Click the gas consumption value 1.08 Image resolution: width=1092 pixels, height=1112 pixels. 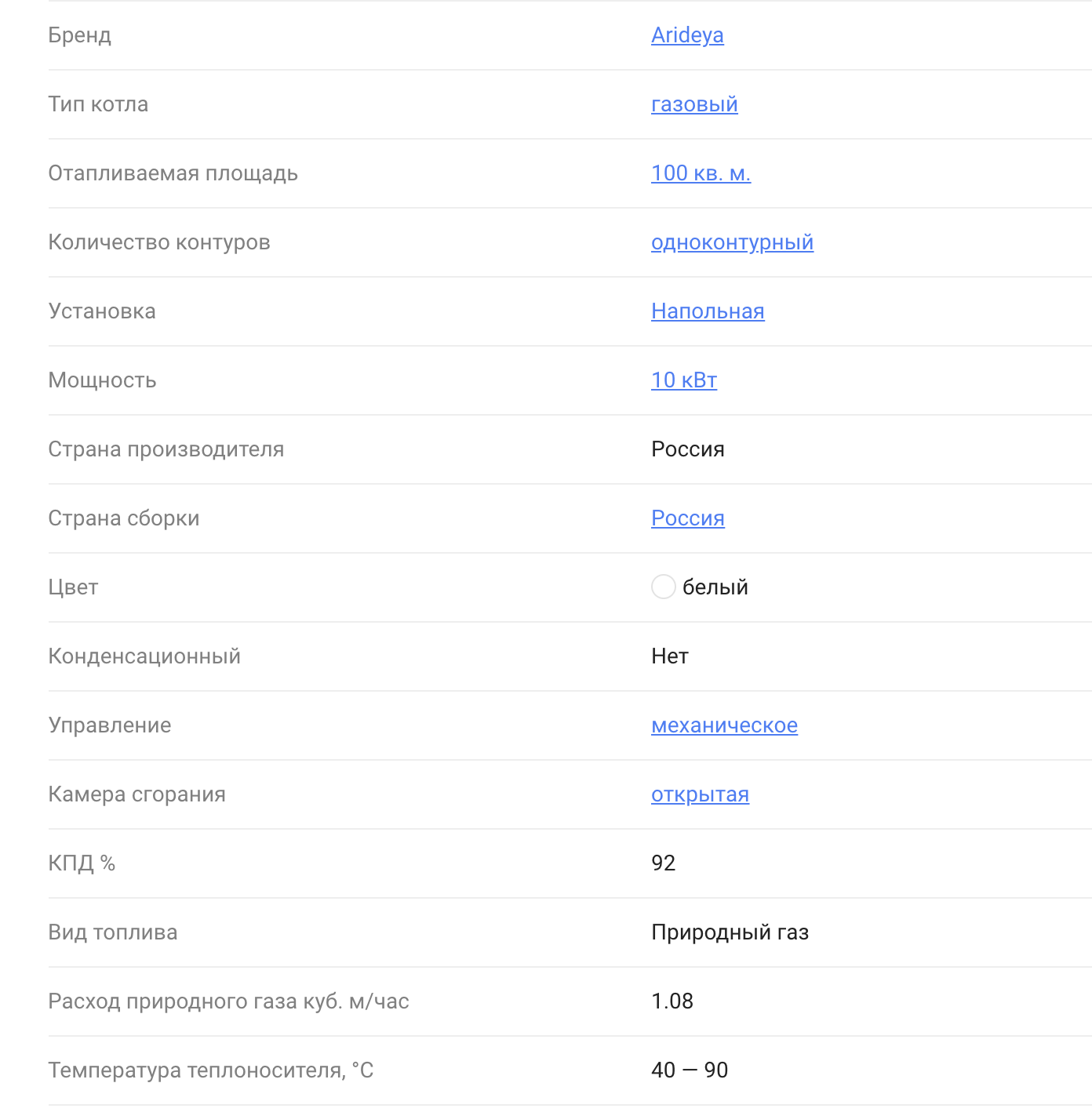point(672,1001)
